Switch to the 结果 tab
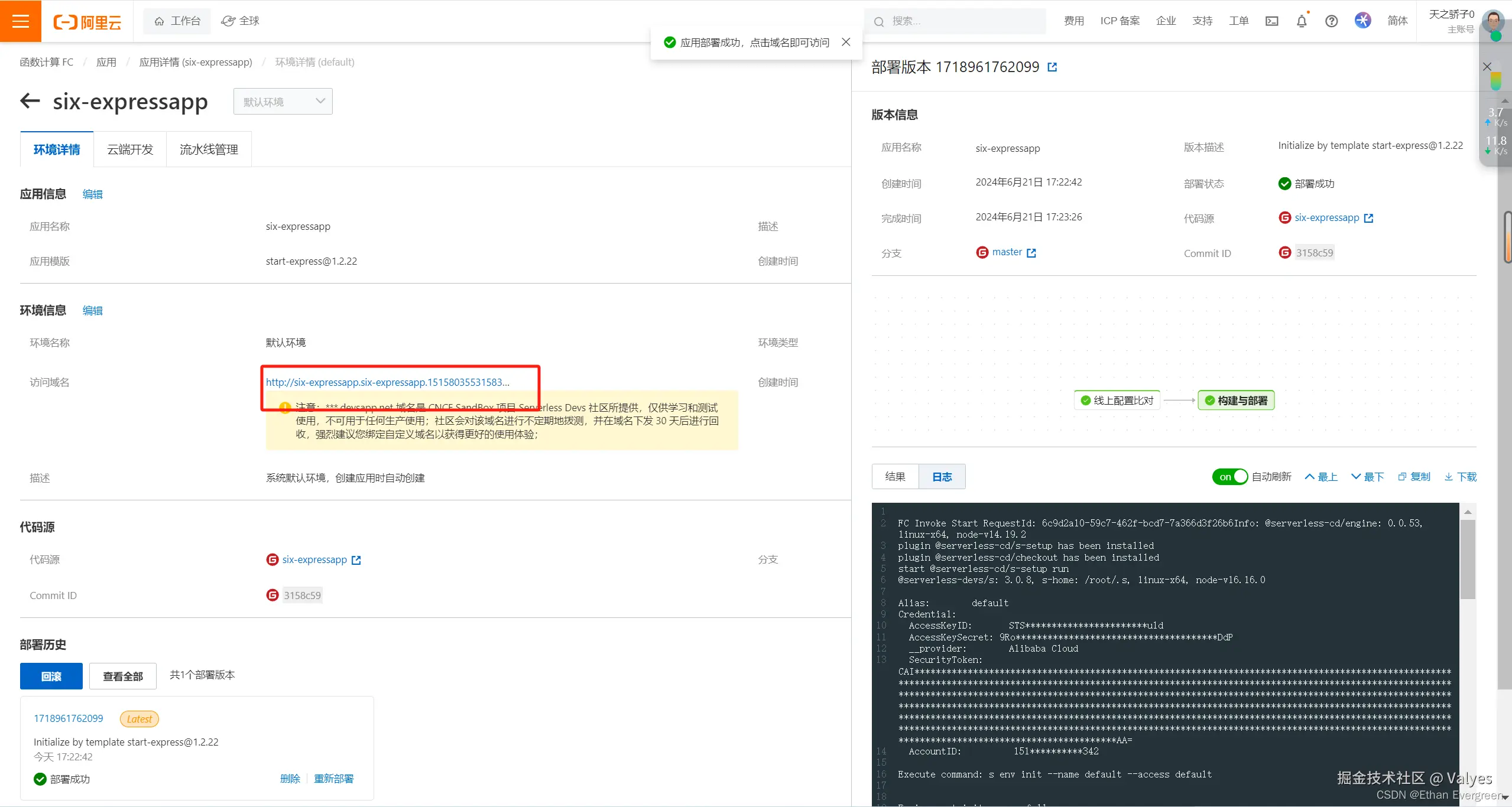The image size is (1512, 807). (x=895, y=477)
